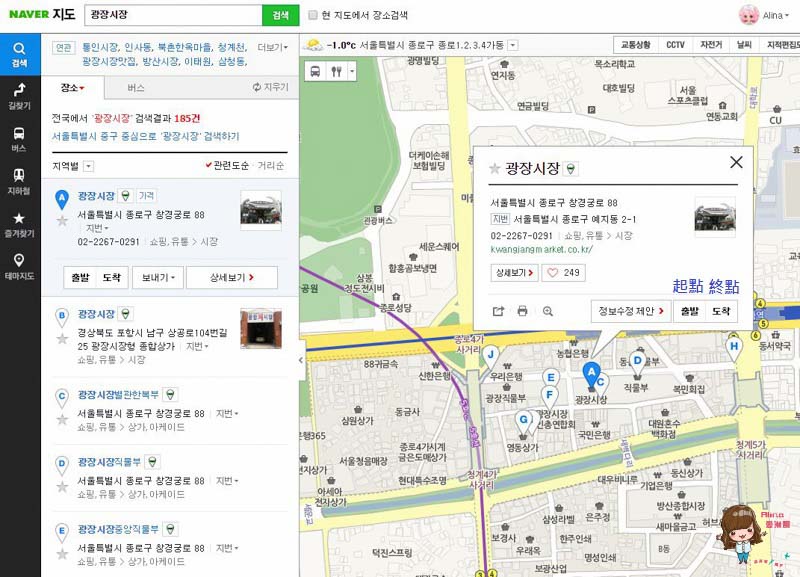Select the 자전거 map tab

(711, 45)
